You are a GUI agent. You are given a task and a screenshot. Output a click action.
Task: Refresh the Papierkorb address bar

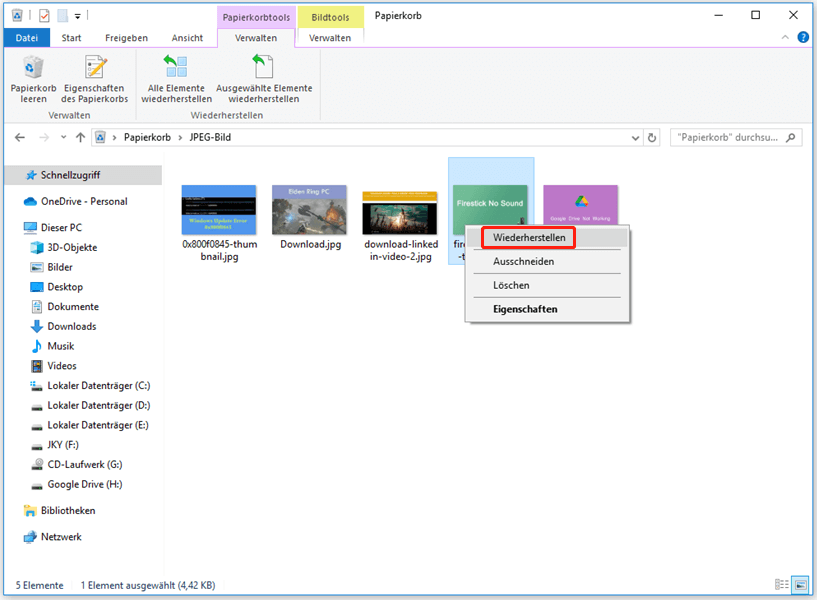(x=652, y=138)
